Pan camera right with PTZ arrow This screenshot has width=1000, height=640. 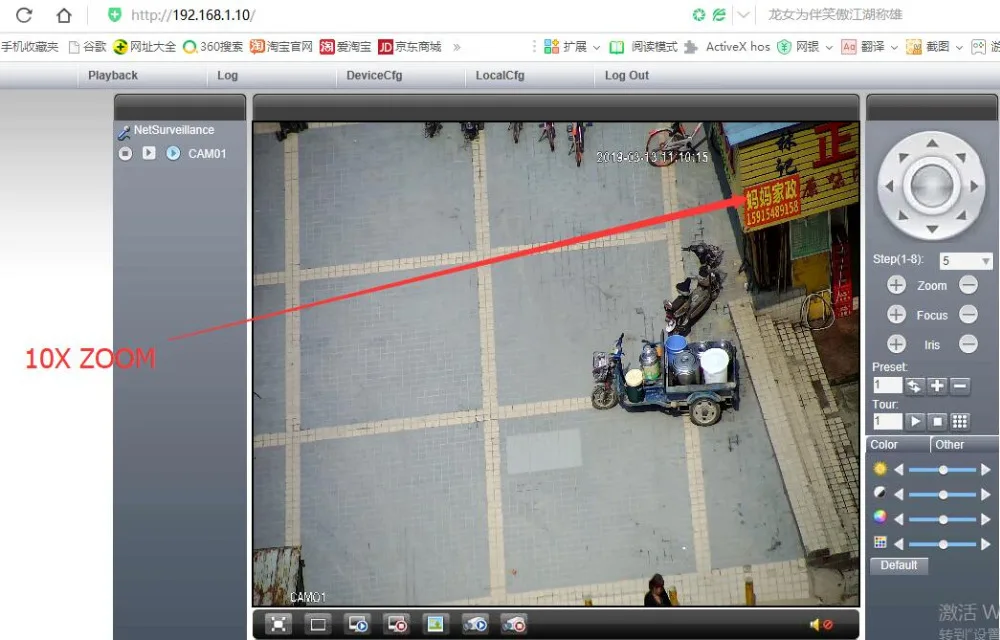coord(974,186)
